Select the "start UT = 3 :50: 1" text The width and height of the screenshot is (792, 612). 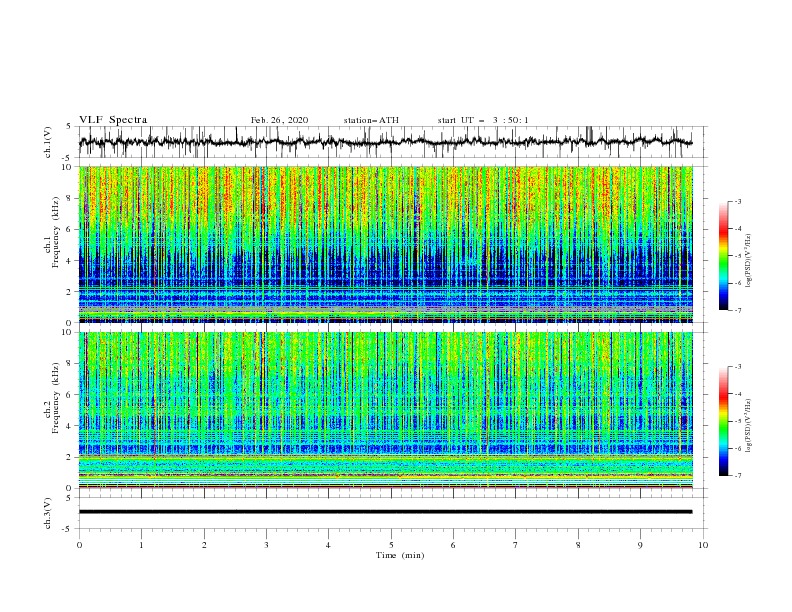483,120
